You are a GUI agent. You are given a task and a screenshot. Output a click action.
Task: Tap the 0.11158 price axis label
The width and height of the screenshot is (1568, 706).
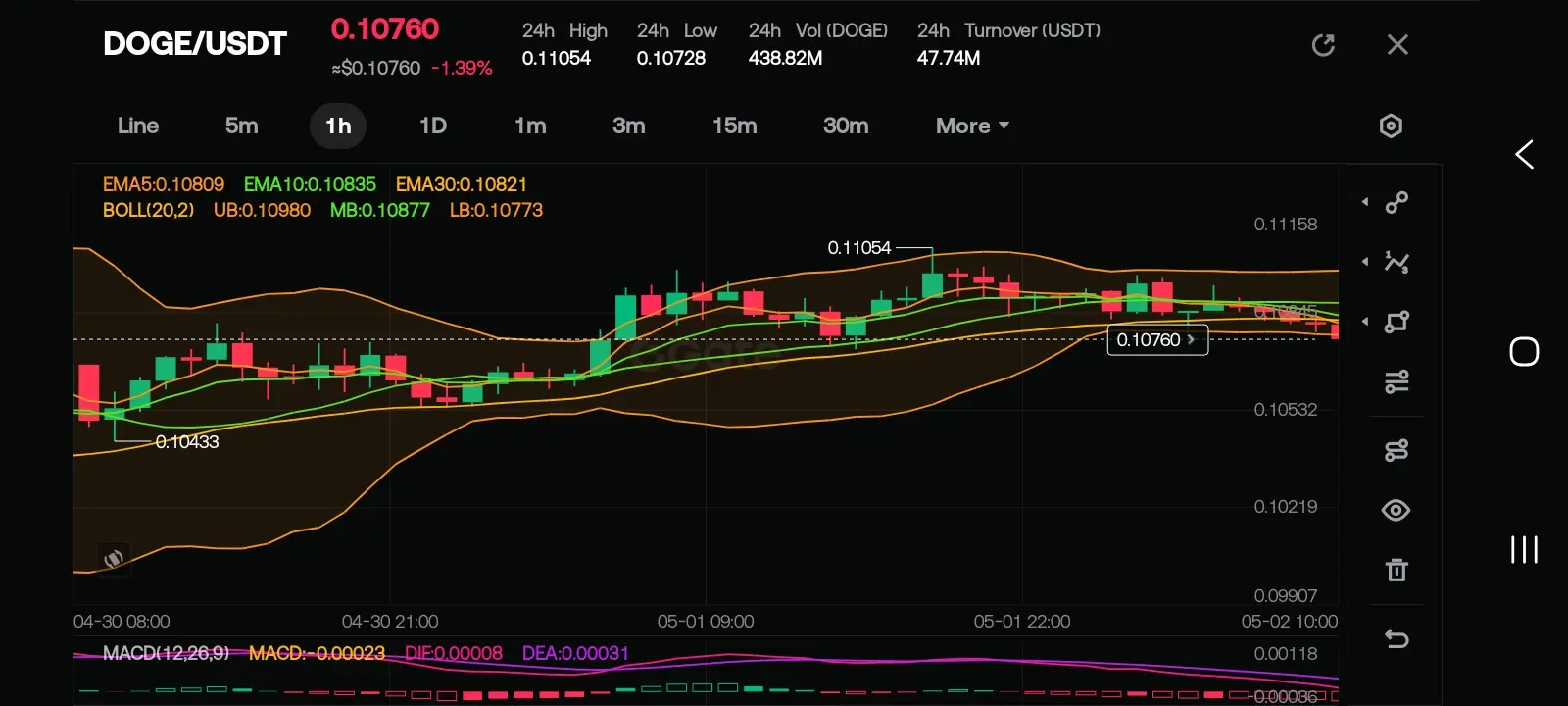pos(1286,225)
